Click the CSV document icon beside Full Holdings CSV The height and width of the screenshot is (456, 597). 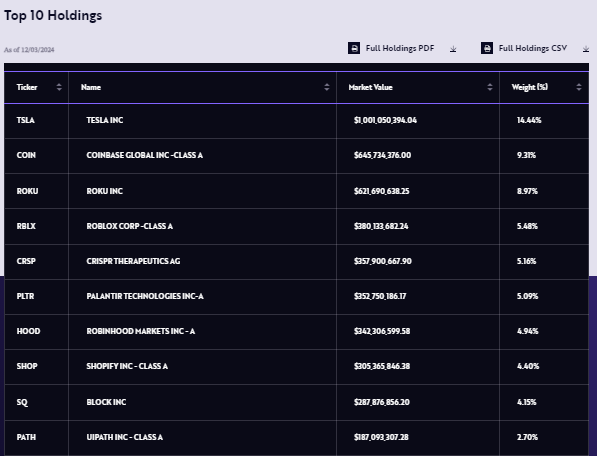click(x=487, y=48)
